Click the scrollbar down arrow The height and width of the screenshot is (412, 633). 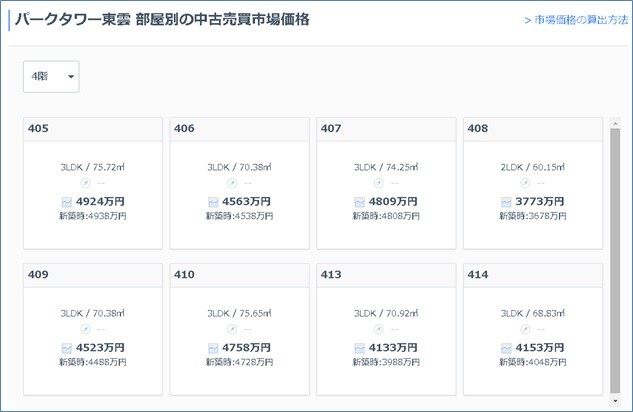coord(615,401)
